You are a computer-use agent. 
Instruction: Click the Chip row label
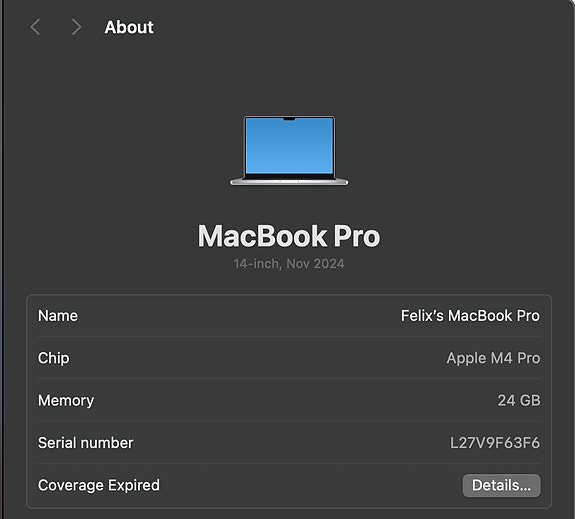pos(54,358)
